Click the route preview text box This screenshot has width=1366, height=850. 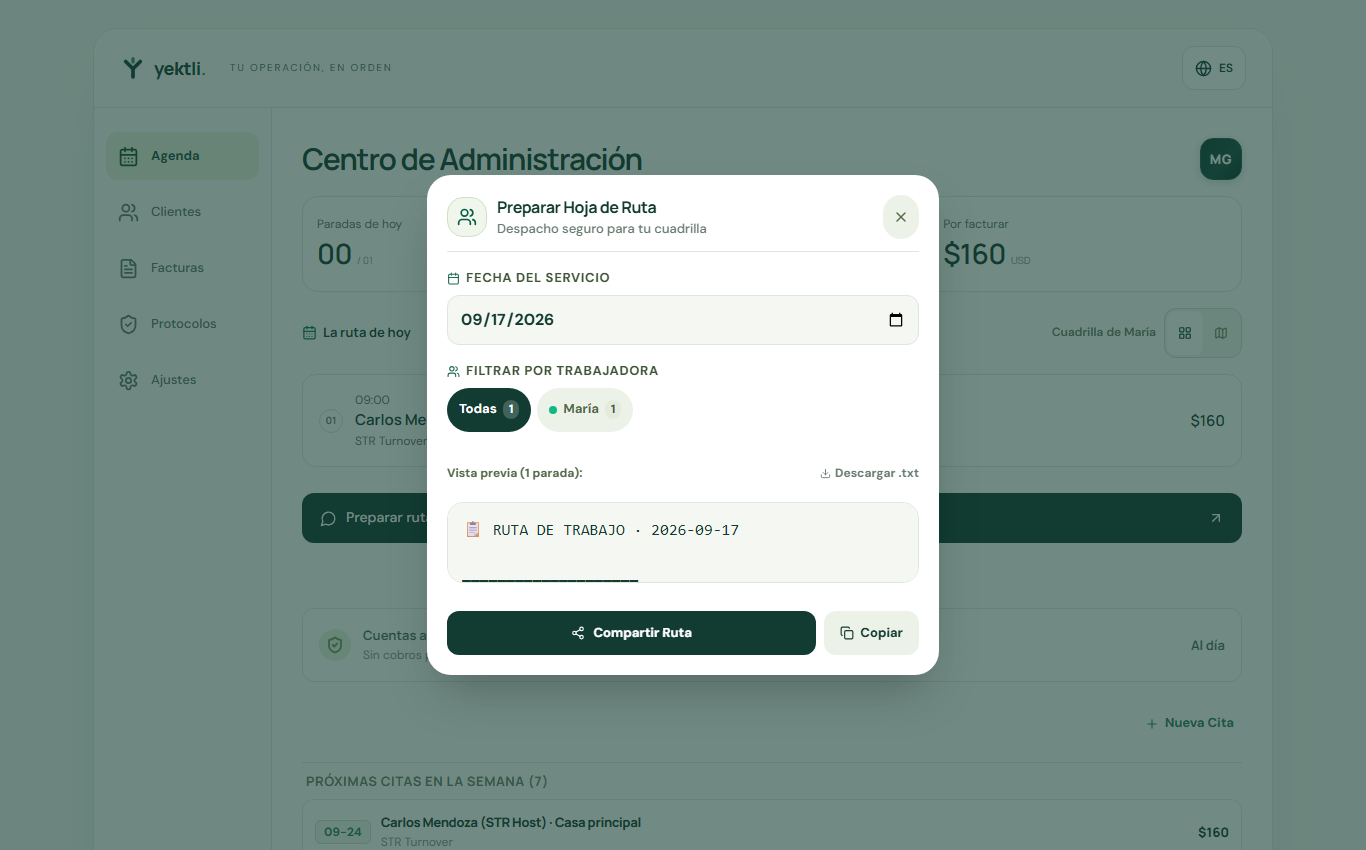(x=682, y=542)
